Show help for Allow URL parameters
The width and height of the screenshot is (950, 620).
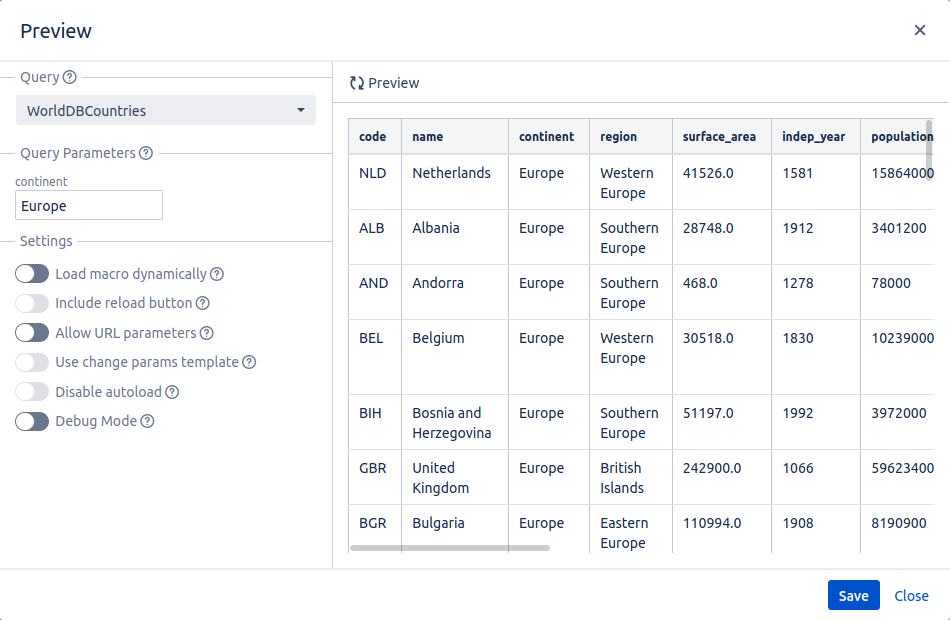click(207, 333)
